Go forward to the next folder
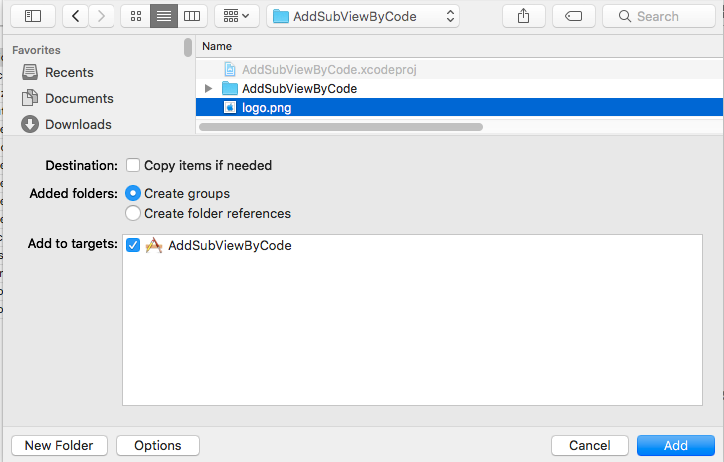Image resolution: width=724 pixels, height=462 pixels. (101, 17)
